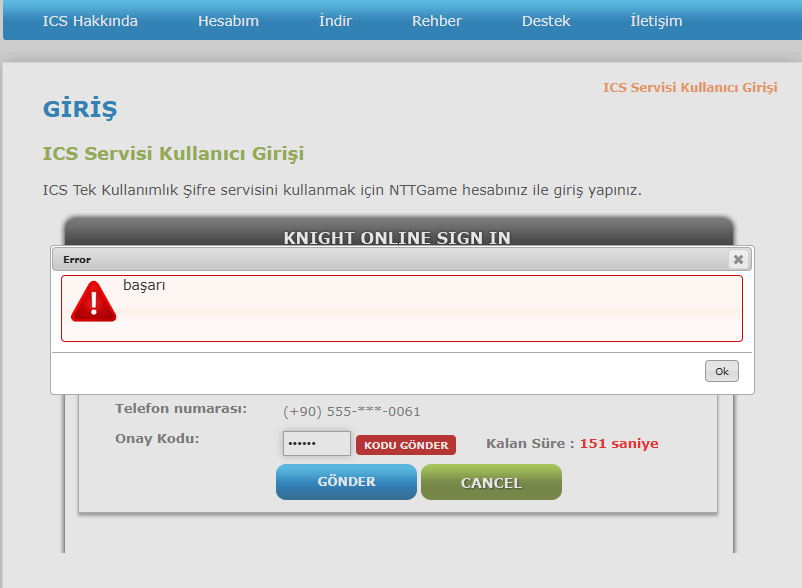
Task: Go to the İndir menu item
Action: tap(335, 21)
